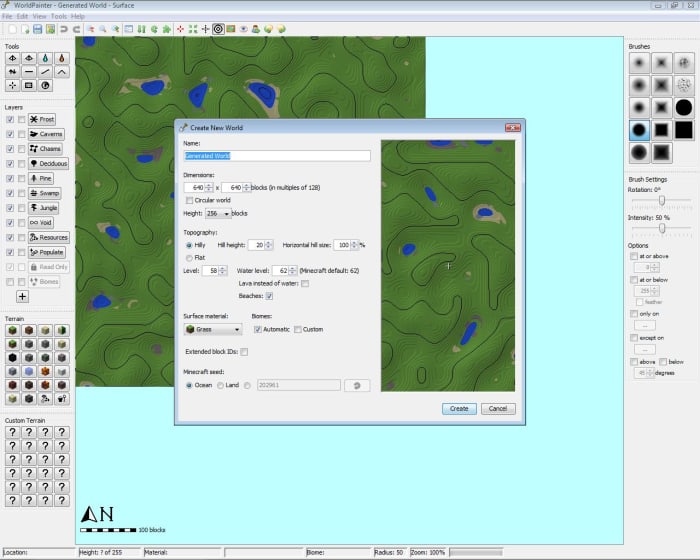Image resolution: width=700 pixels, height=560 pixels.
Task: Select the Ocean seed radio button
Action: pyautogui.click(x=189, y=385)
